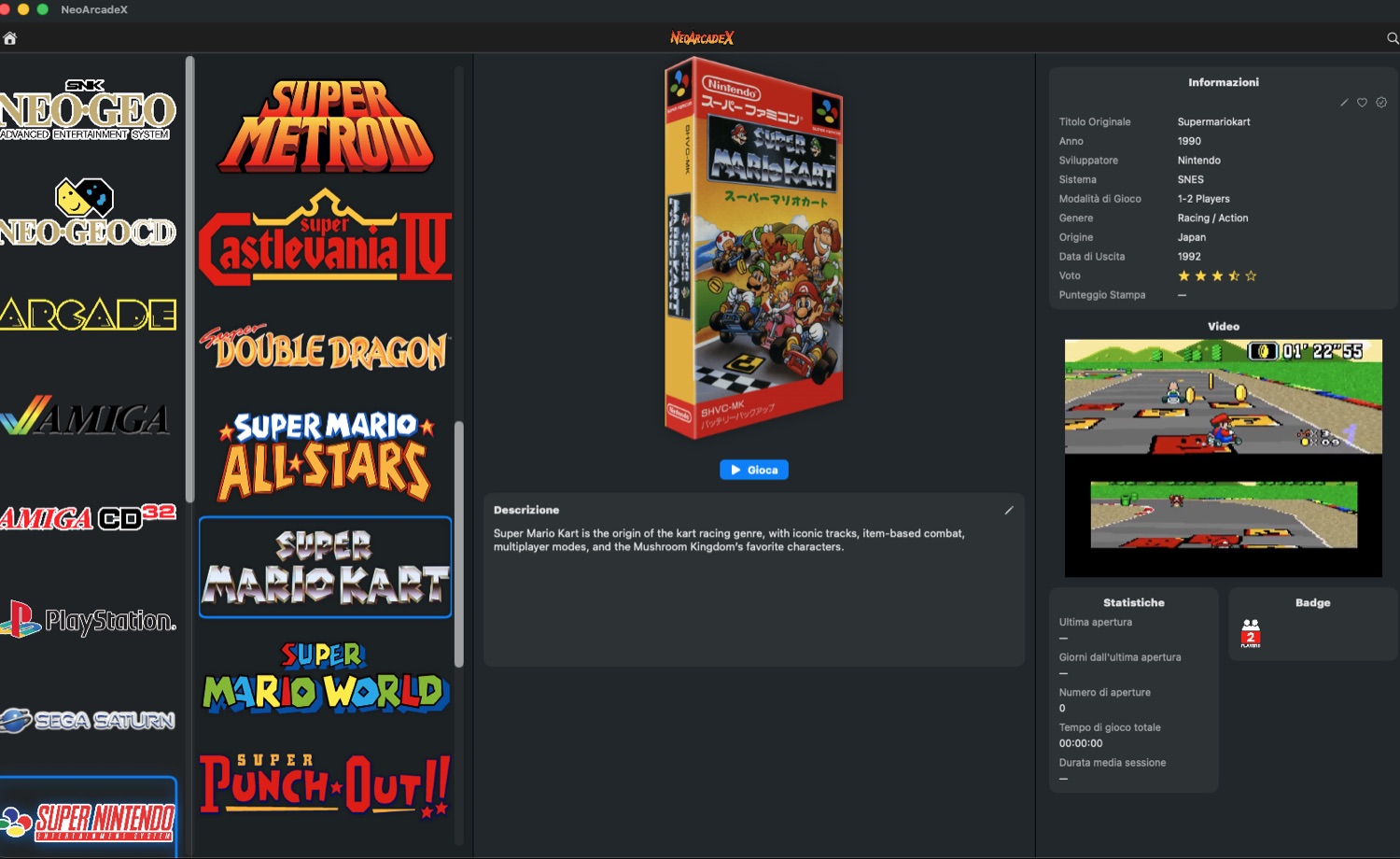Screen dimensions: 1400x859
Task: Click the Statistiche panel heading
Action: click(1133, 602)
